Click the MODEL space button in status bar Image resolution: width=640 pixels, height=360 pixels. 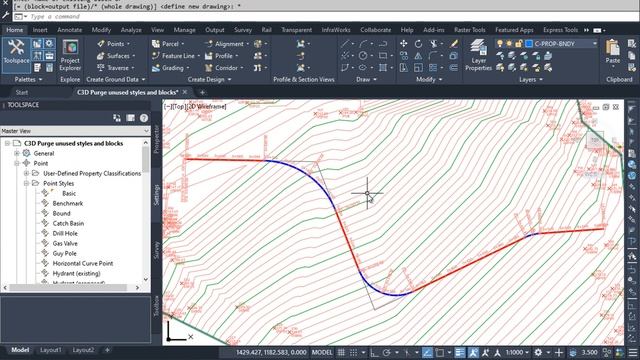(322, 352)
